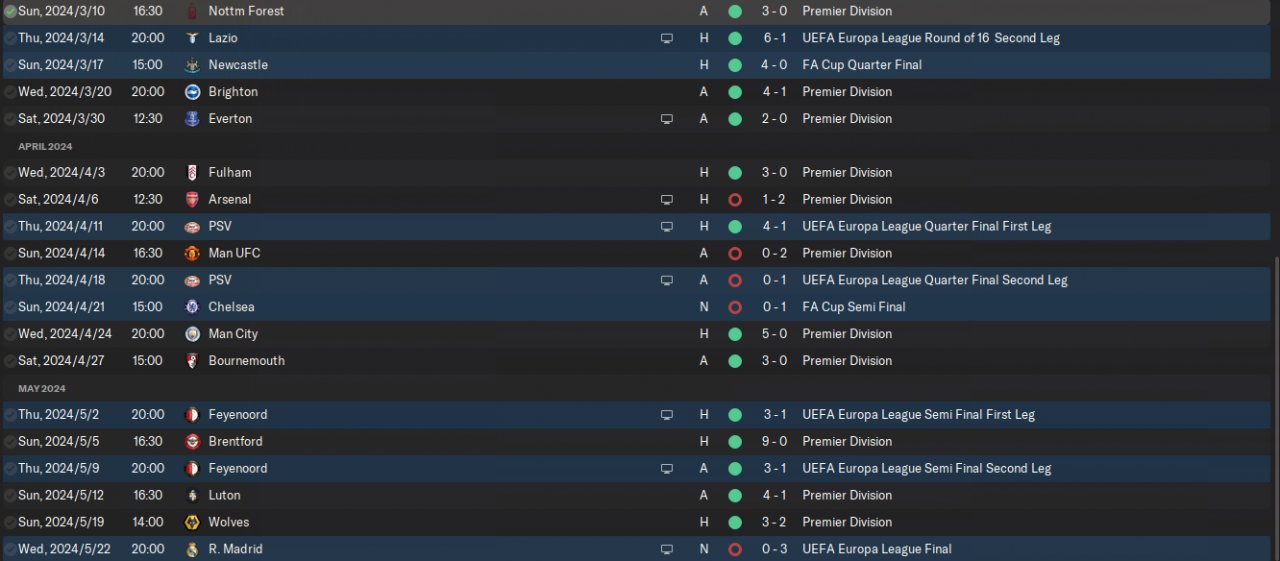Click the Wolves club badge
1280x561 pixels.
tap(193, 522)
